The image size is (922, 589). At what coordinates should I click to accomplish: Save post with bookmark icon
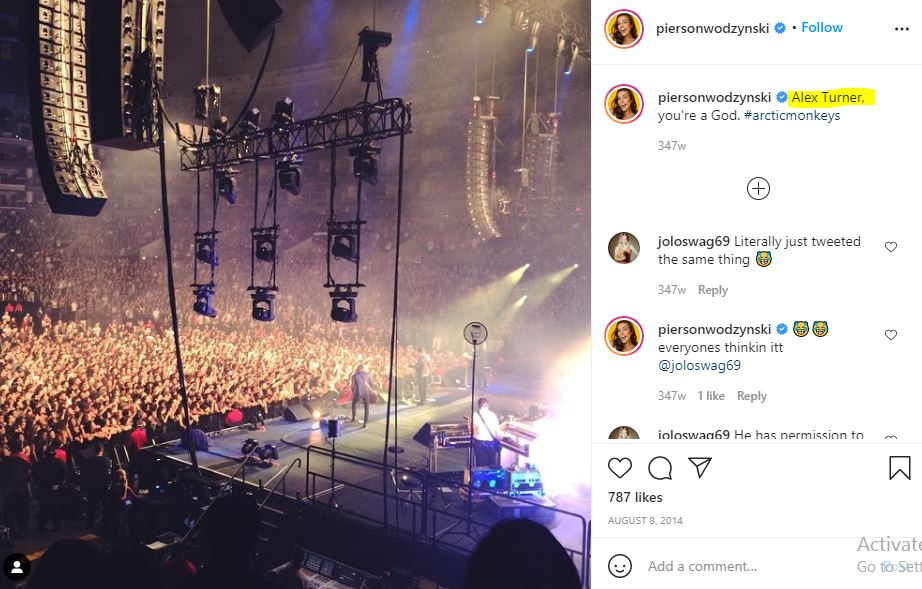point(900,468)
